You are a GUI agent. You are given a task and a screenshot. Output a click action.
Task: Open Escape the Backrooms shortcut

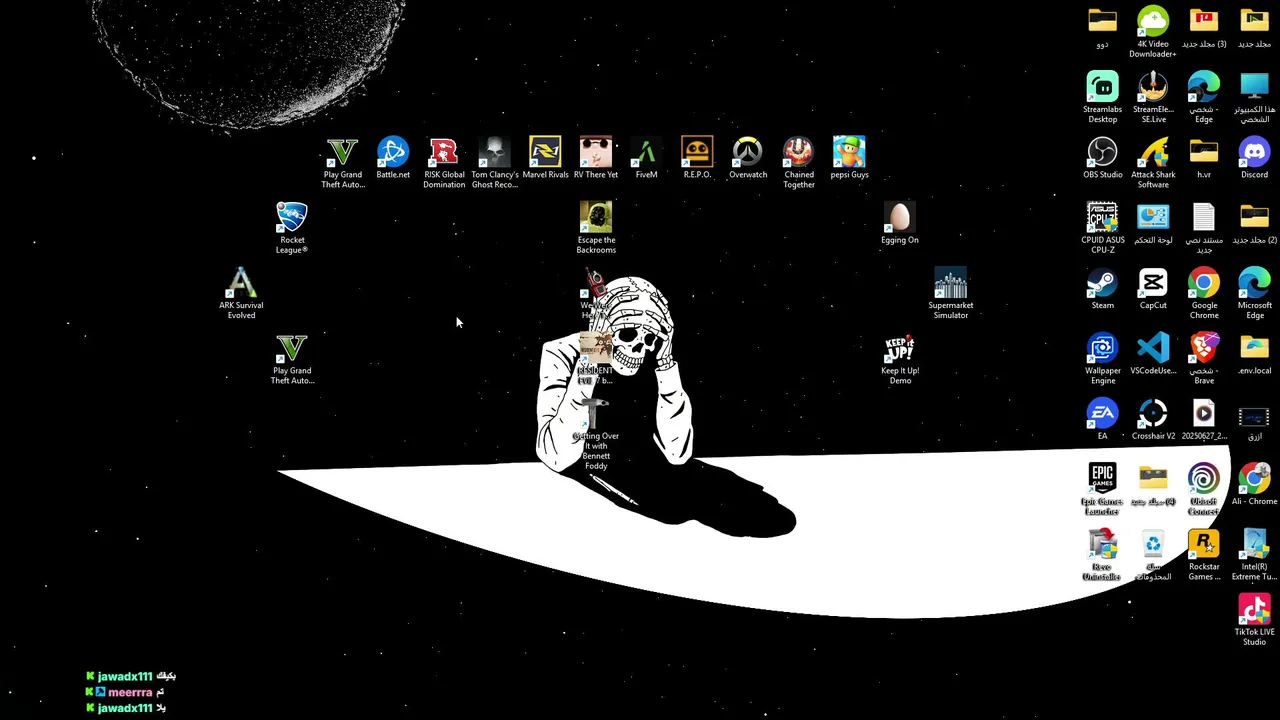click(x=596, y=228)
